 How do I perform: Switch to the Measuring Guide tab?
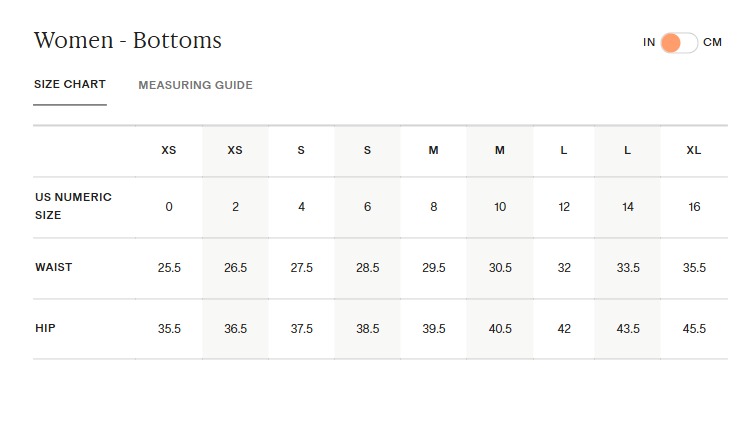pyautogui.click(x=195, y=85)
